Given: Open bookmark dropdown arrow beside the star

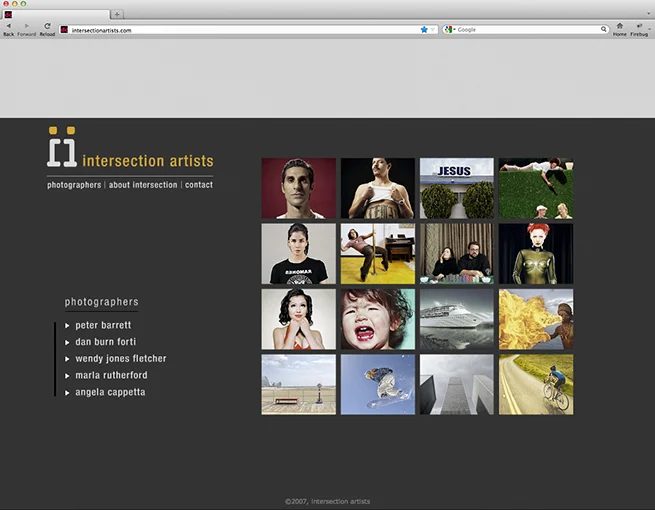Looking at the screenshot, I should pyautogui.click(x=433, y=30).
